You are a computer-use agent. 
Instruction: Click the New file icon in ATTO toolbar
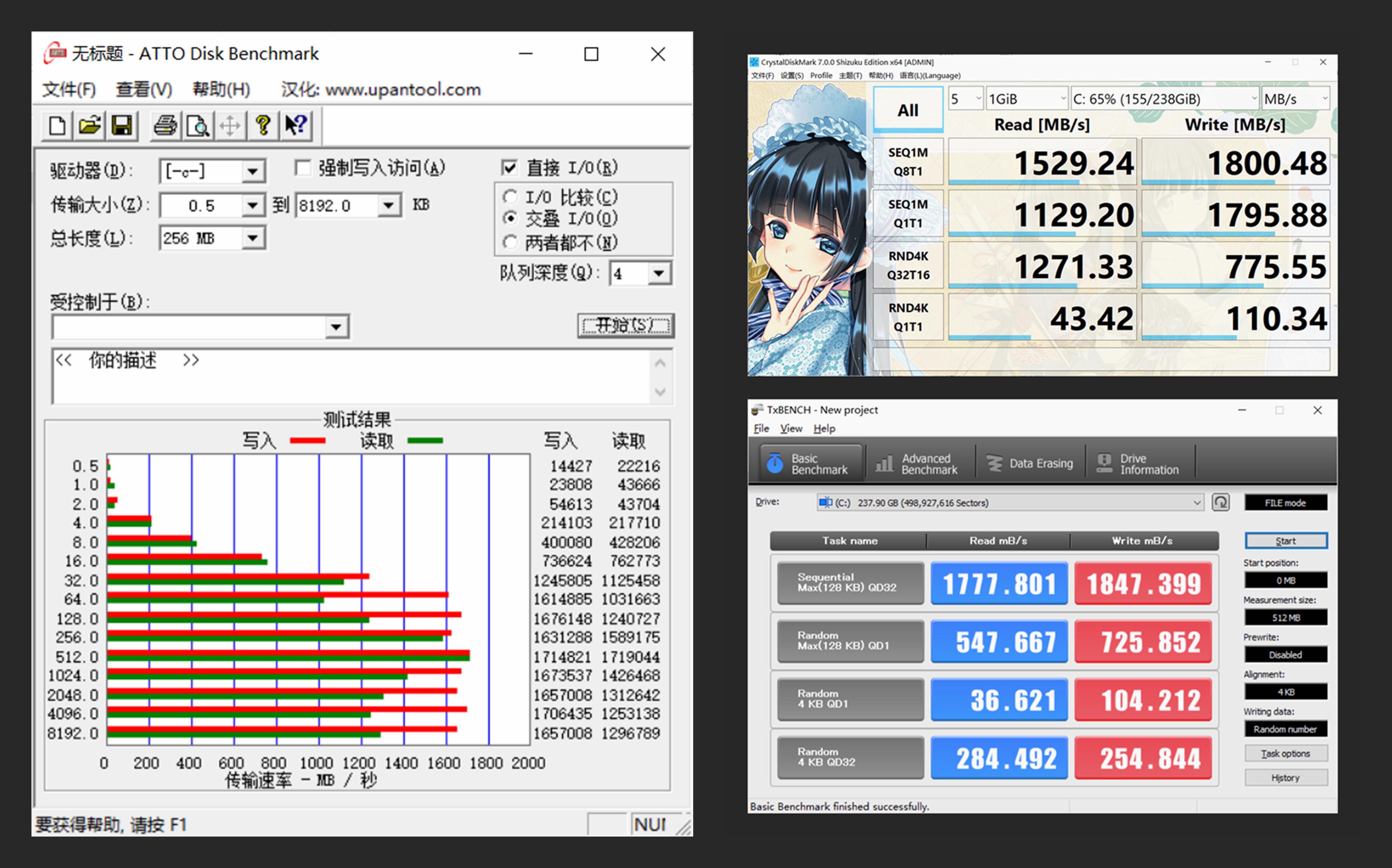tap(57, 126)
